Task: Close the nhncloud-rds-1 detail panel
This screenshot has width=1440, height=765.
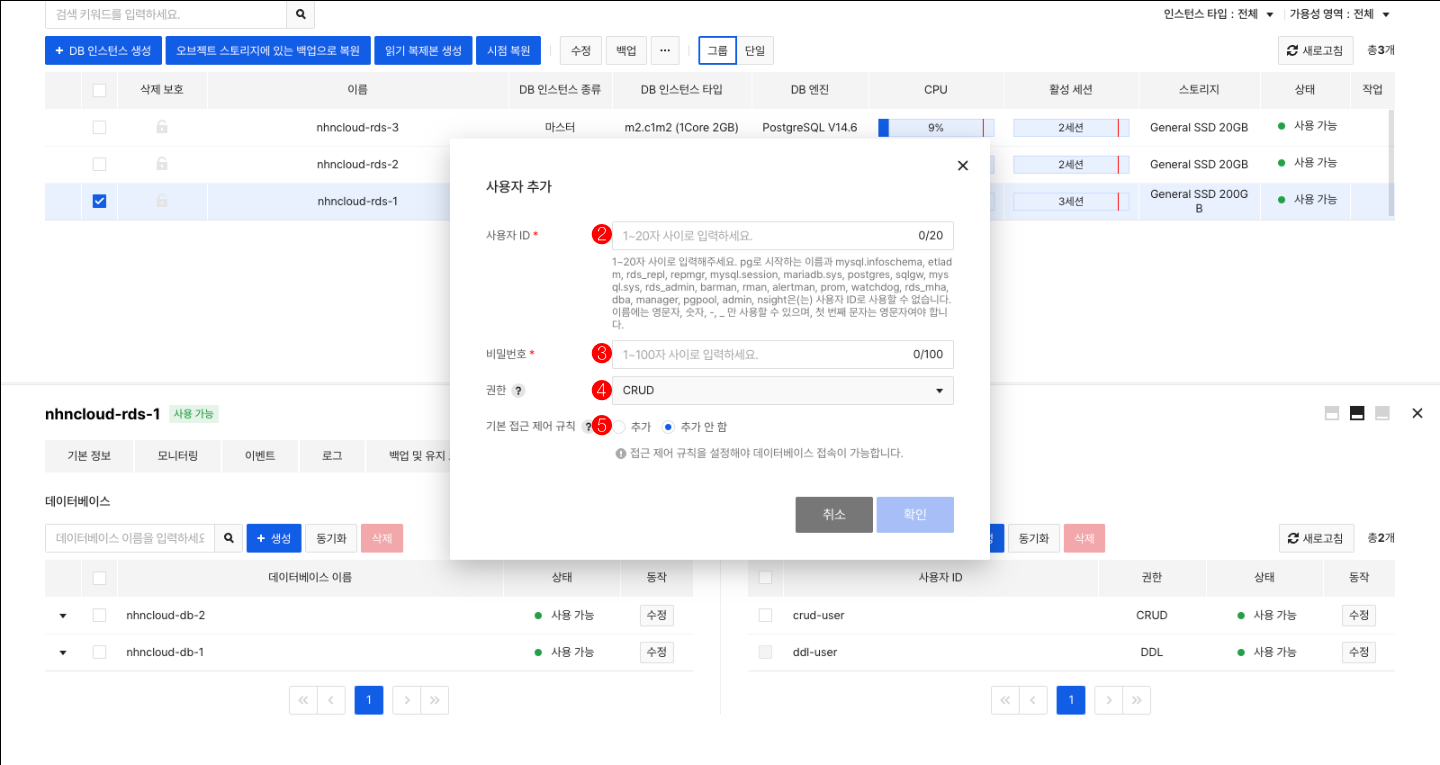Action: pyautogui.click(x=1417, y=413)
